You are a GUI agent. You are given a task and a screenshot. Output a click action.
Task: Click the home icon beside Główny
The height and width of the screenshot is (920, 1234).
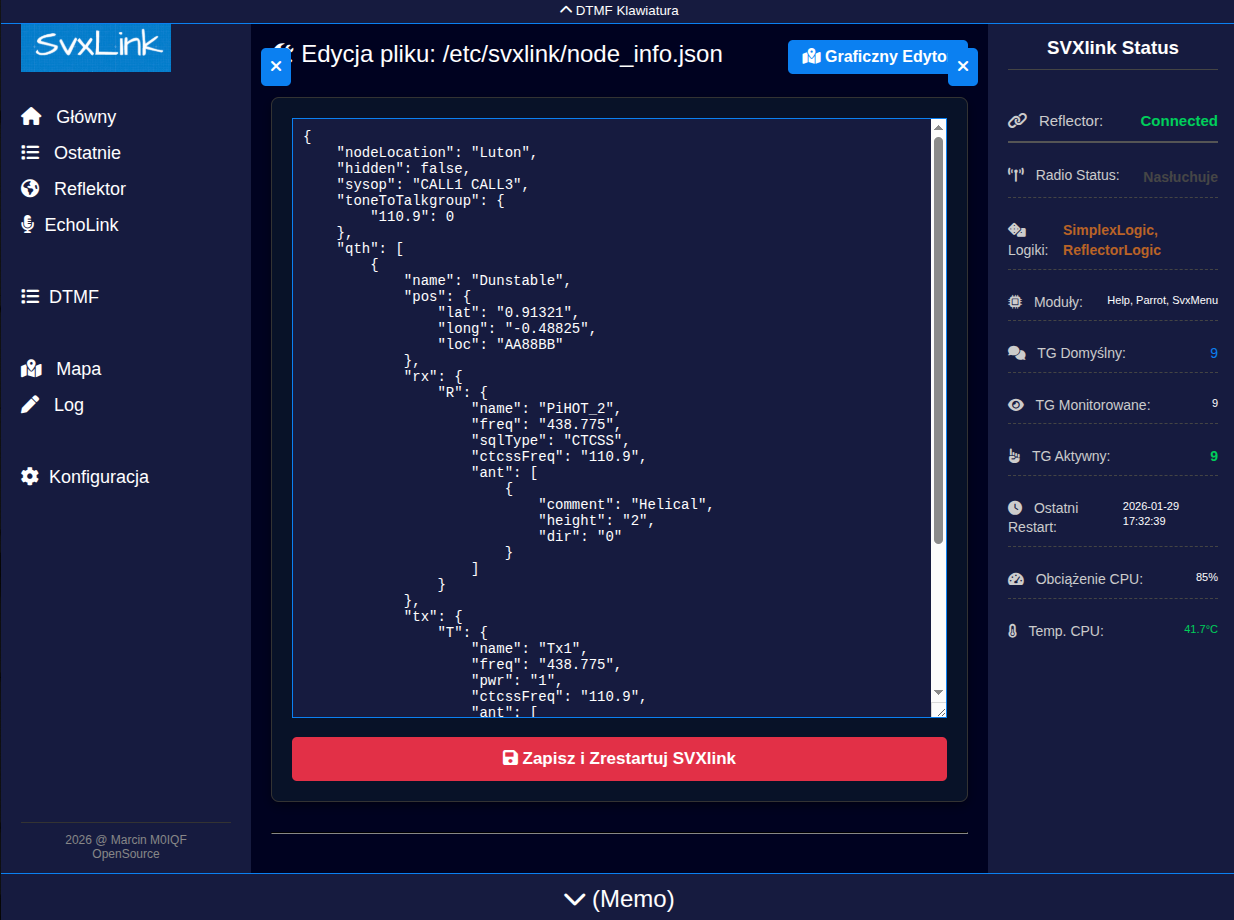[x=31, y=117]
